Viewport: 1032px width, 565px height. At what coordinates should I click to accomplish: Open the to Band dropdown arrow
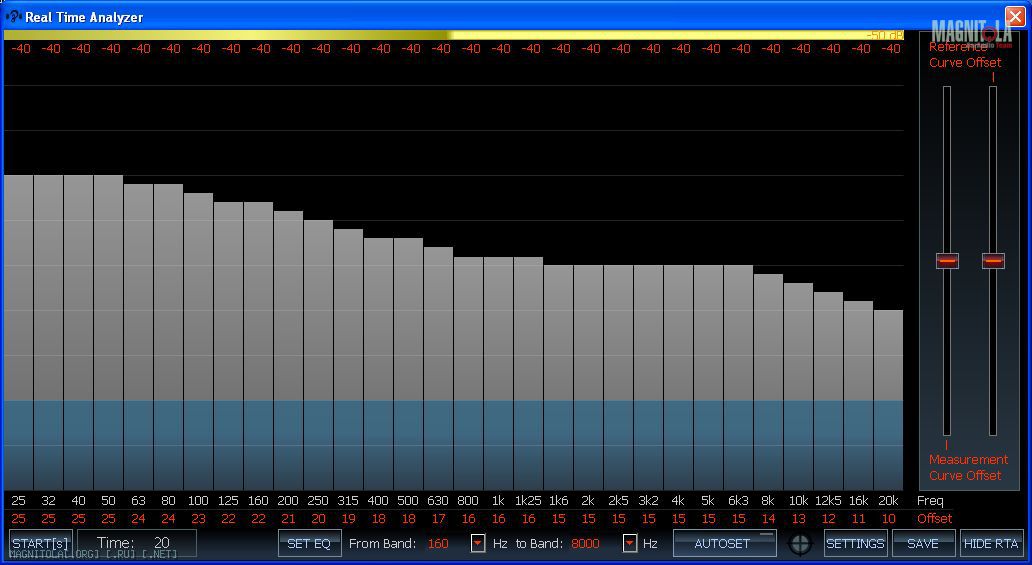click(x=630, y=543)
